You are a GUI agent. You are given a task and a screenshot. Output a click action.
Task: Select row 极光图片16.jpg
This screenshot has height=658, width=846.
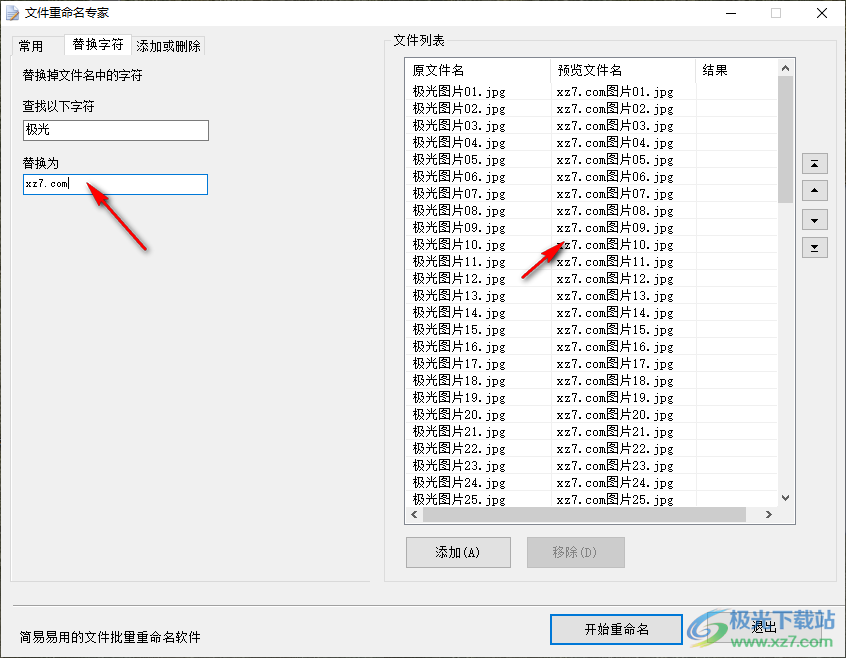click(x=591, y=346)
